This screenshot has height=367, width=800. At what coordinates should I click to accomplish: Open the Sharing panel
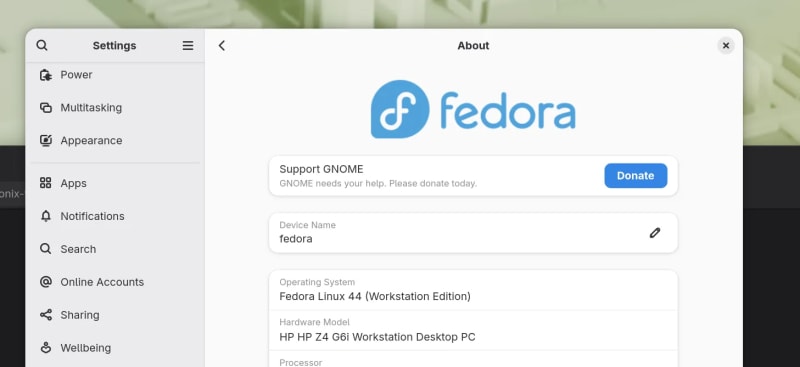(115, 314)
